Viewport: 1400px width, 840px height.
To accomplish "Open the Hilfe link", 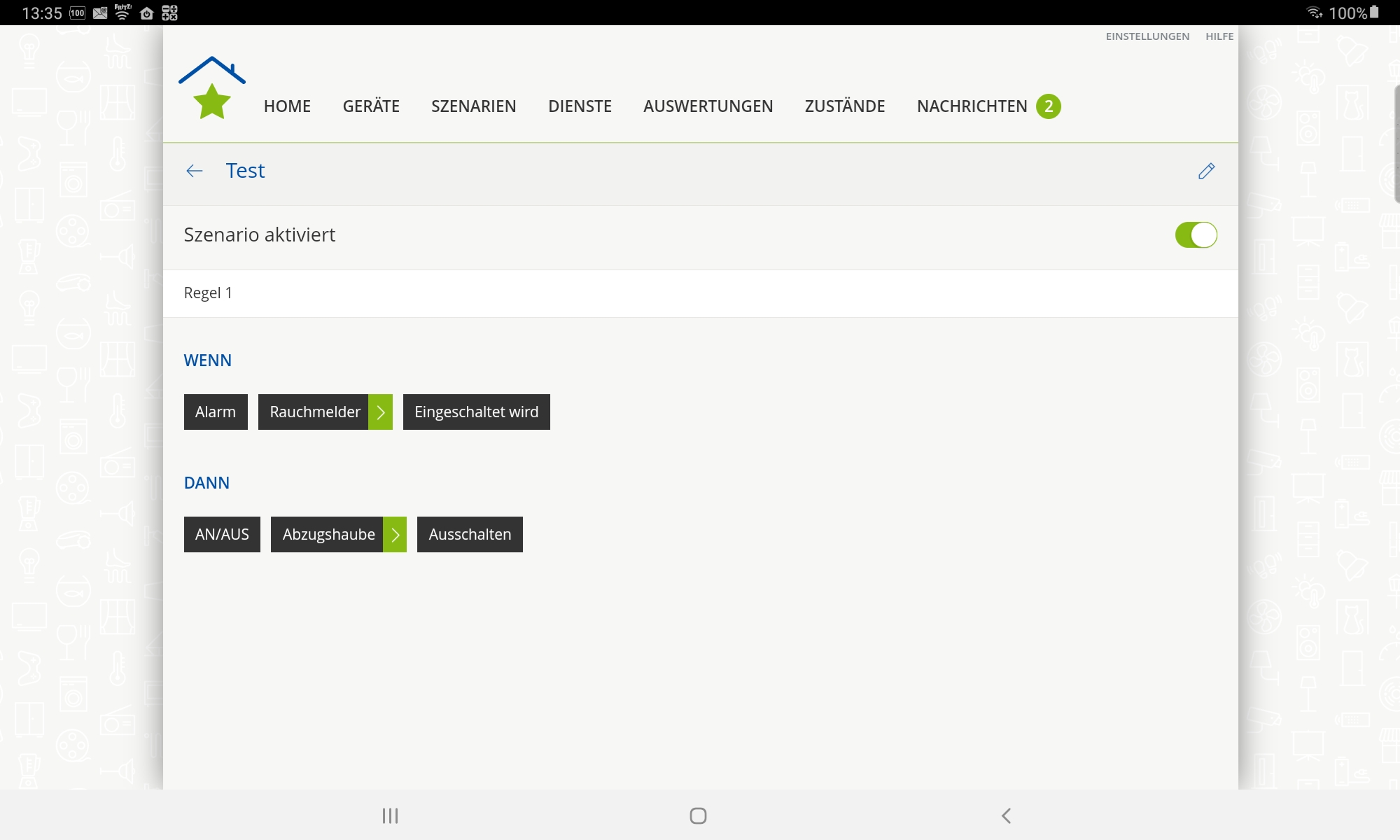I will point(1219,36).
